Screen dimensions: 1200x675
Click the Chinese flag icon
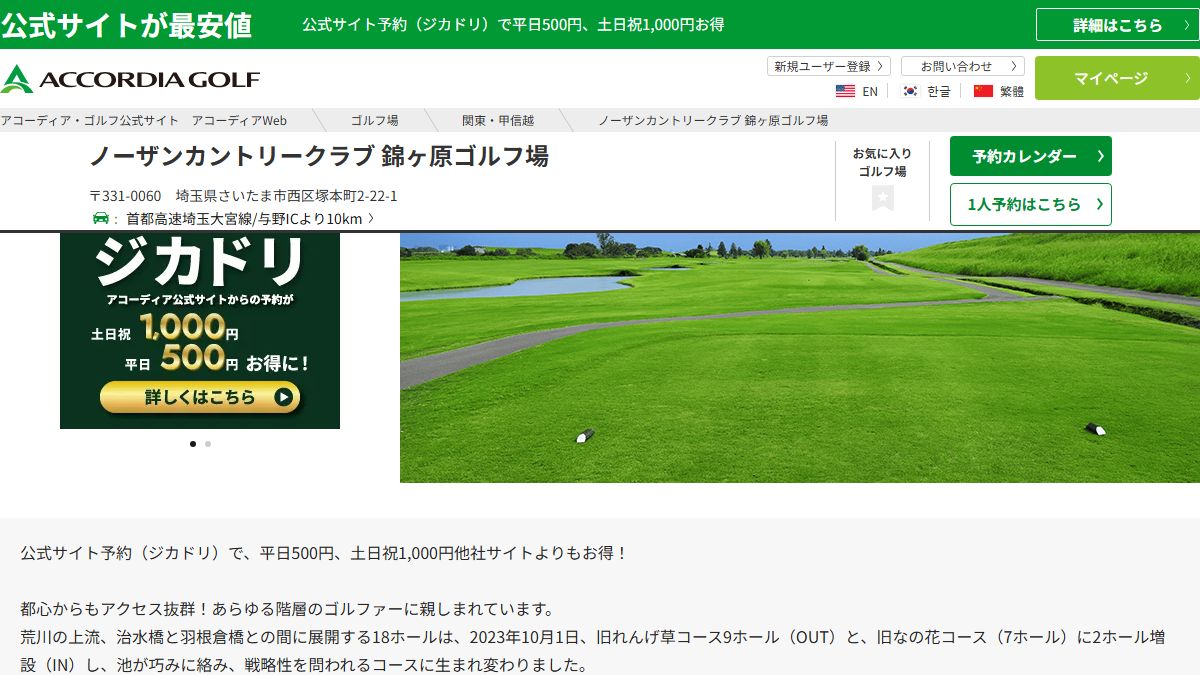(983, 91)
